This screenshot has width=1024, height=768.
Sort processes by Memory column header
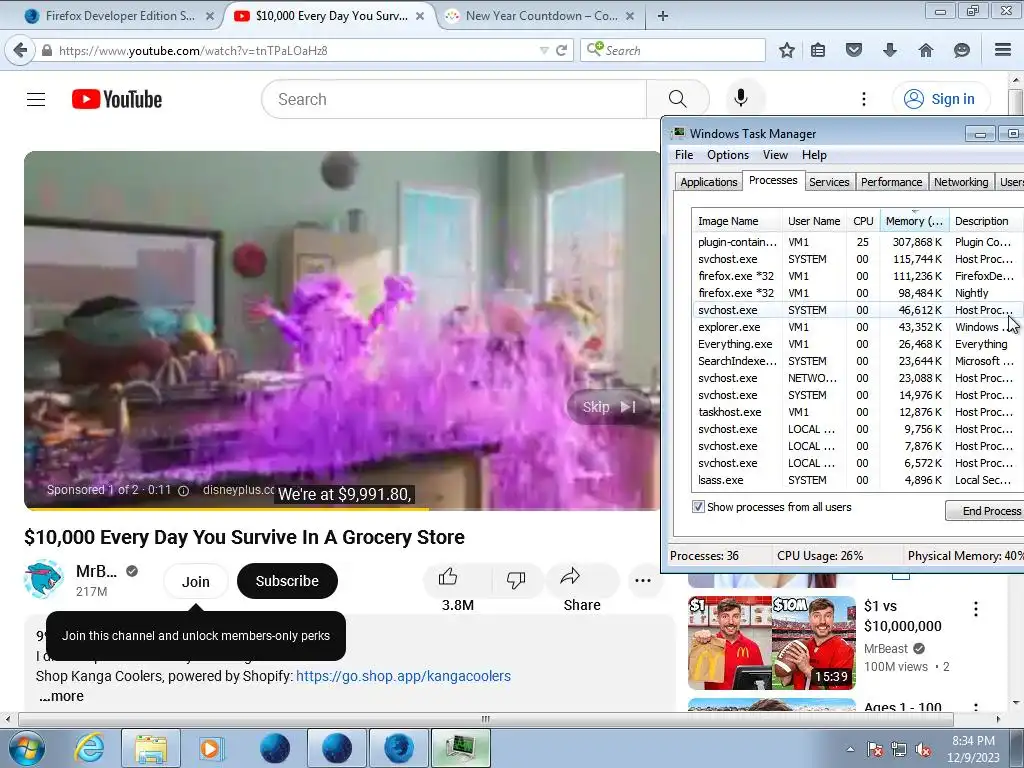914,221
